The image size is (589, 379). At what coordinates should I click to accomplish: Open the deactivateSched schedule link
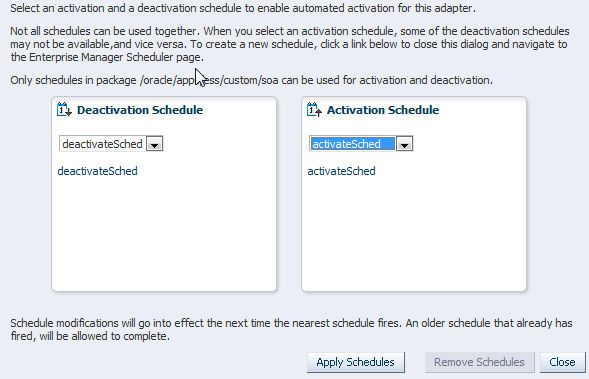coord(97,171)
